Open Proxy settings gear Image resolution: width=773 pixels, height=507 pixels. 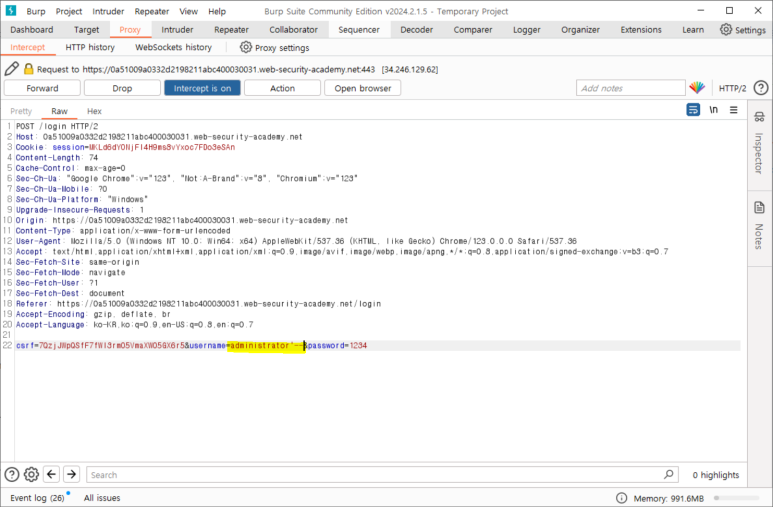tap(246, 47)
